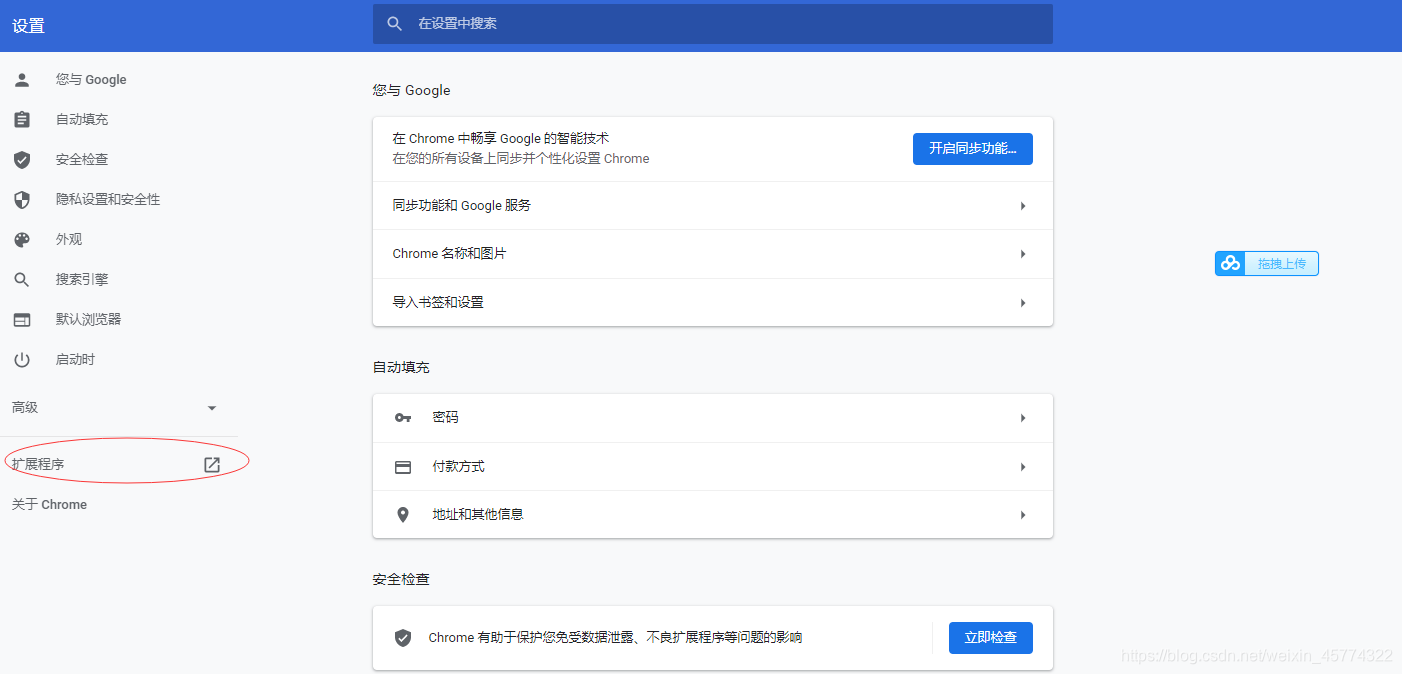Click the location pin icon in 地址和其他信息 row
Screen dimensions: 1402x674
coord(403,515)
